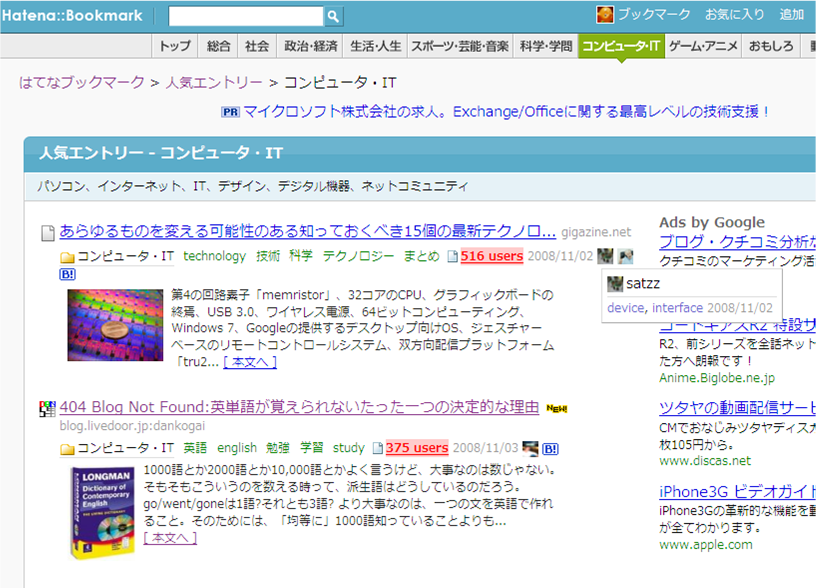The height and width of the screenshot is (588, 816).
Task: Click the テクノロジー tag
Action: [x=358, y=256]
